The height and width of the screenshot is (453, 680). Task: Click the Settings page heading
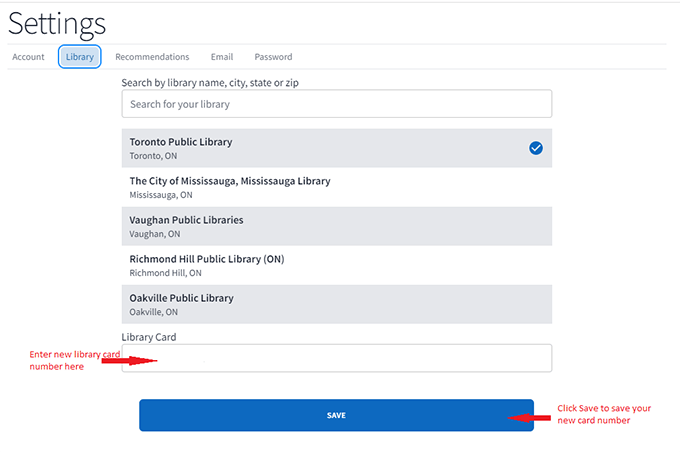57,23
